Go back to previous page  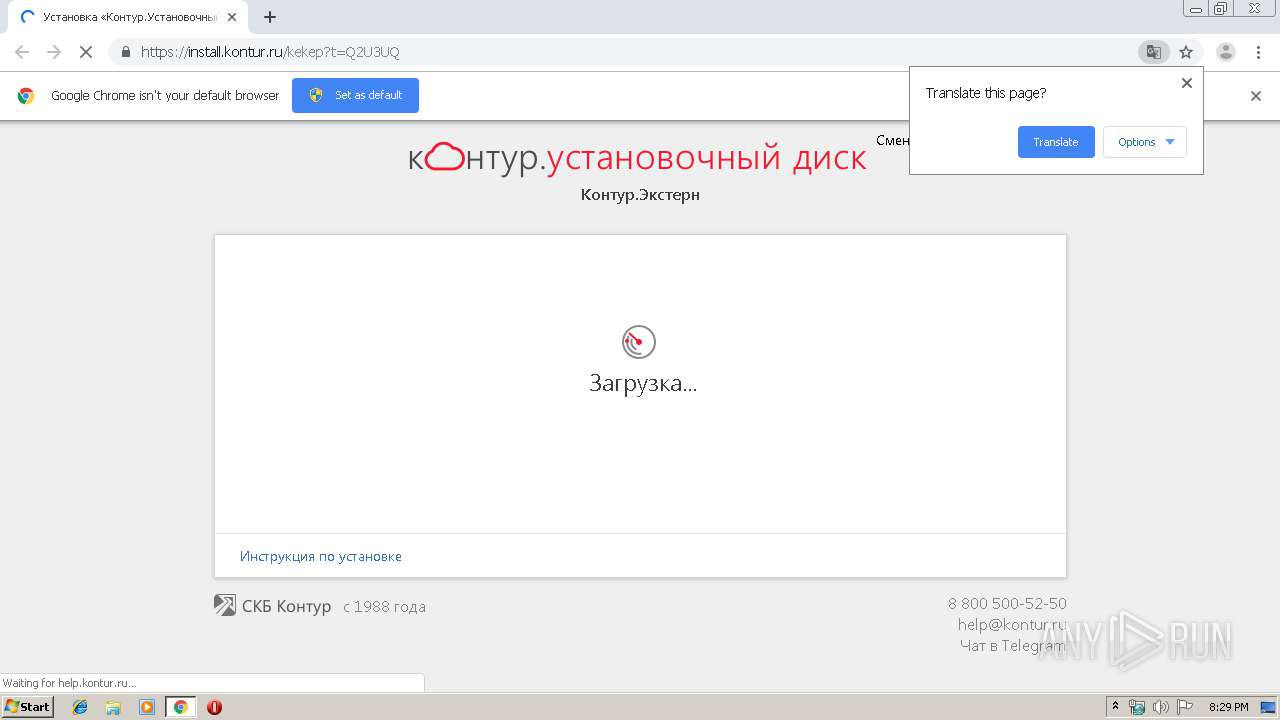click(x=22, y=52)
